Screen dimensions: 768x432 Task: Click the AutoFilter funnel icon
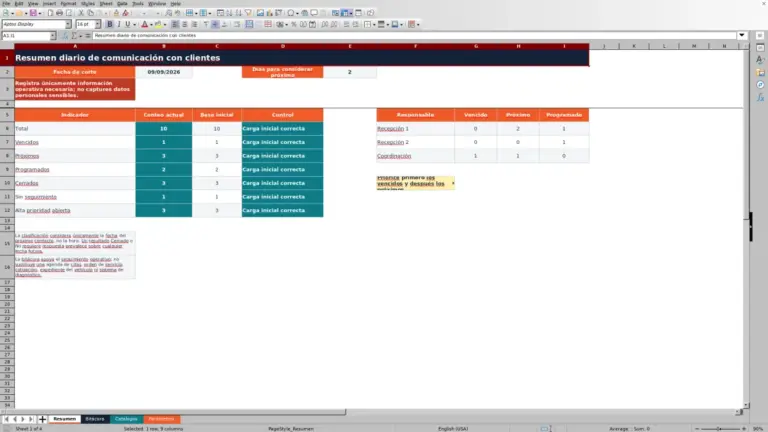(248, 13)
